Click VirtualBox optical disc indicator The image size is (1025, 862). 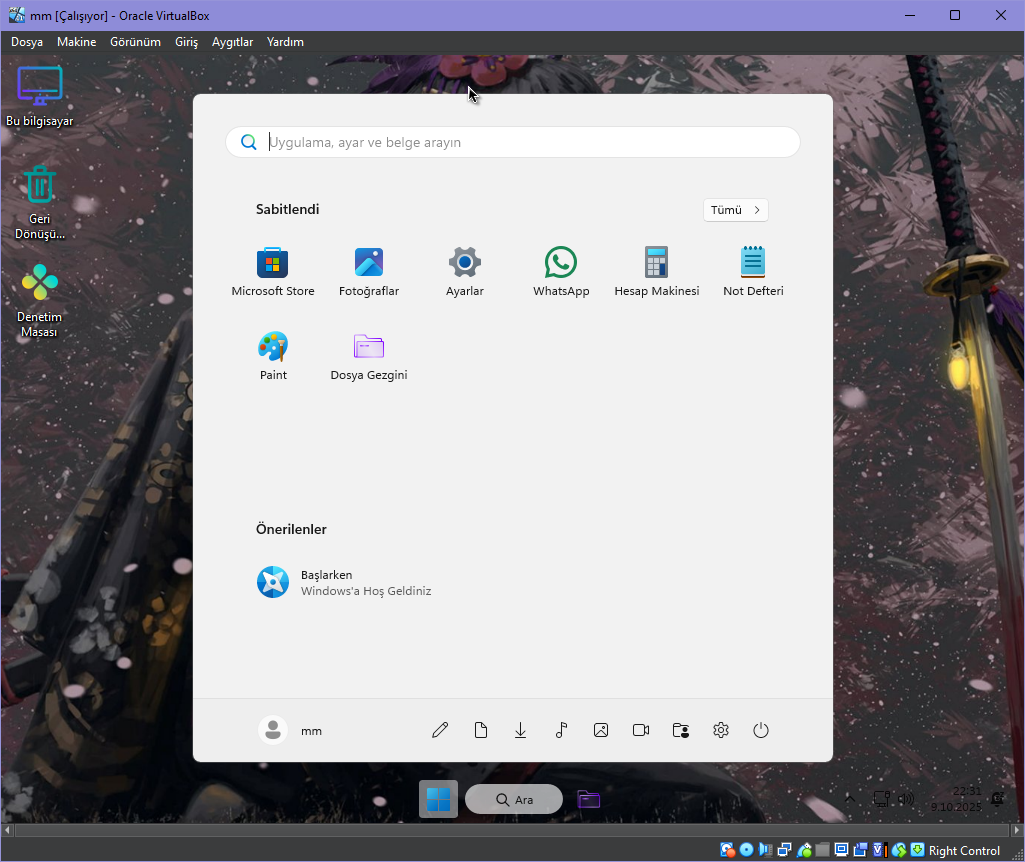coord(747,850)
